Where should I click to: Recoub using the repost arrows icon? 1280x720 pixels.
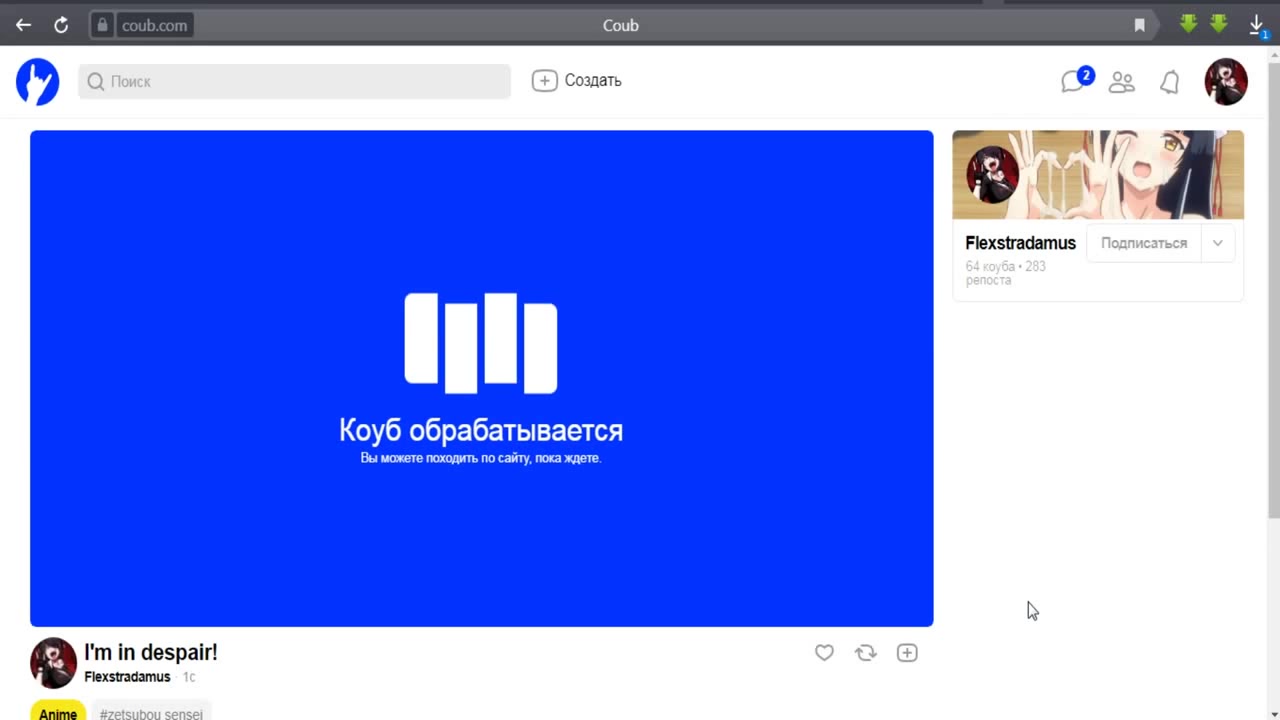866,653
